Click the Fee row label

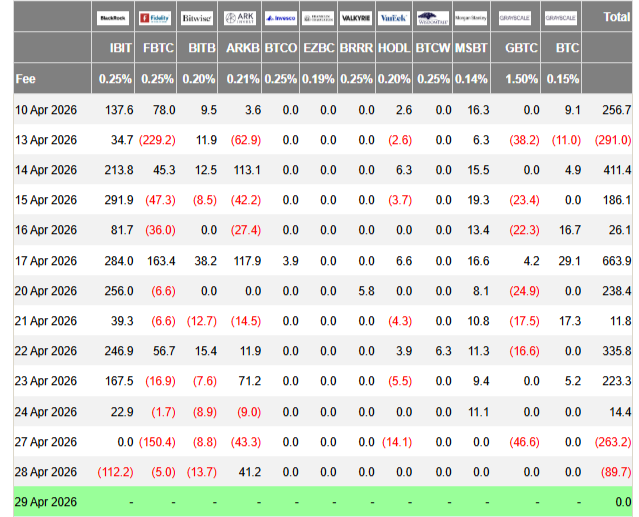(x=25, y=79)
